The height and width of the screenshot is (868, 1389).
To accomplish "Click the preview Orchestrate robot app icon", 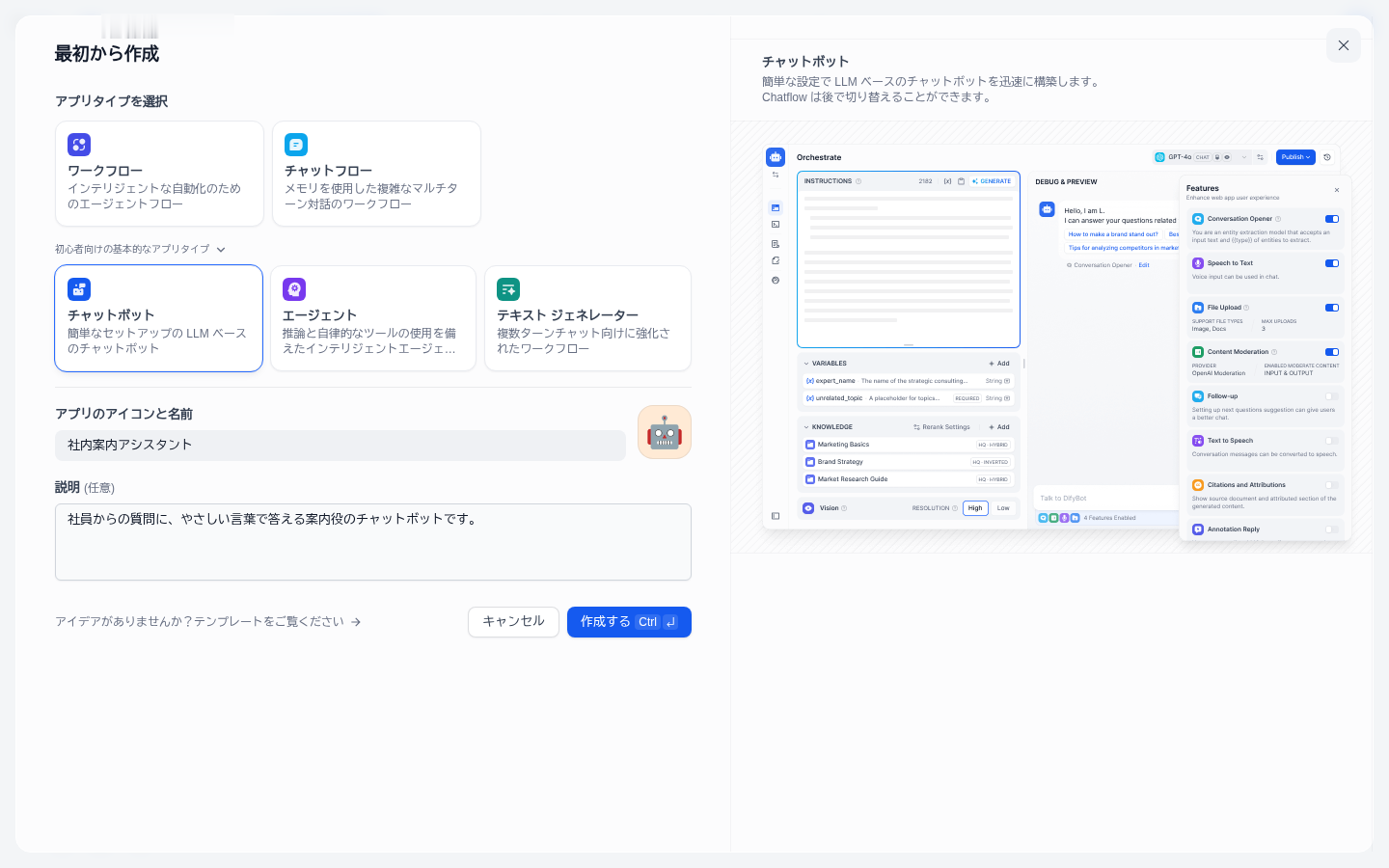I will coord(776,157).
